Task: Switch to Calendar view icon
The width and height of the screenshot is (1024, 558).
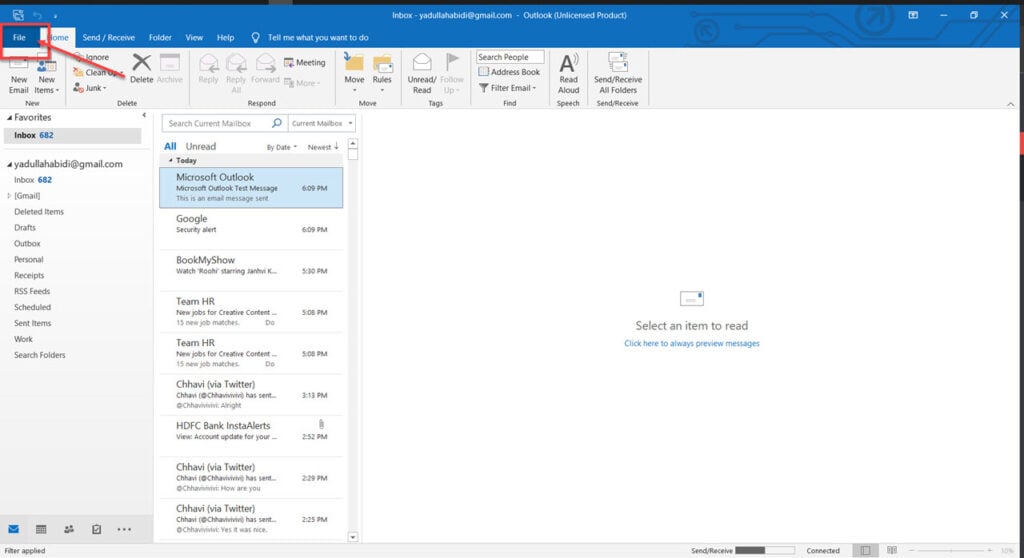Action: [x=41, y=529]
